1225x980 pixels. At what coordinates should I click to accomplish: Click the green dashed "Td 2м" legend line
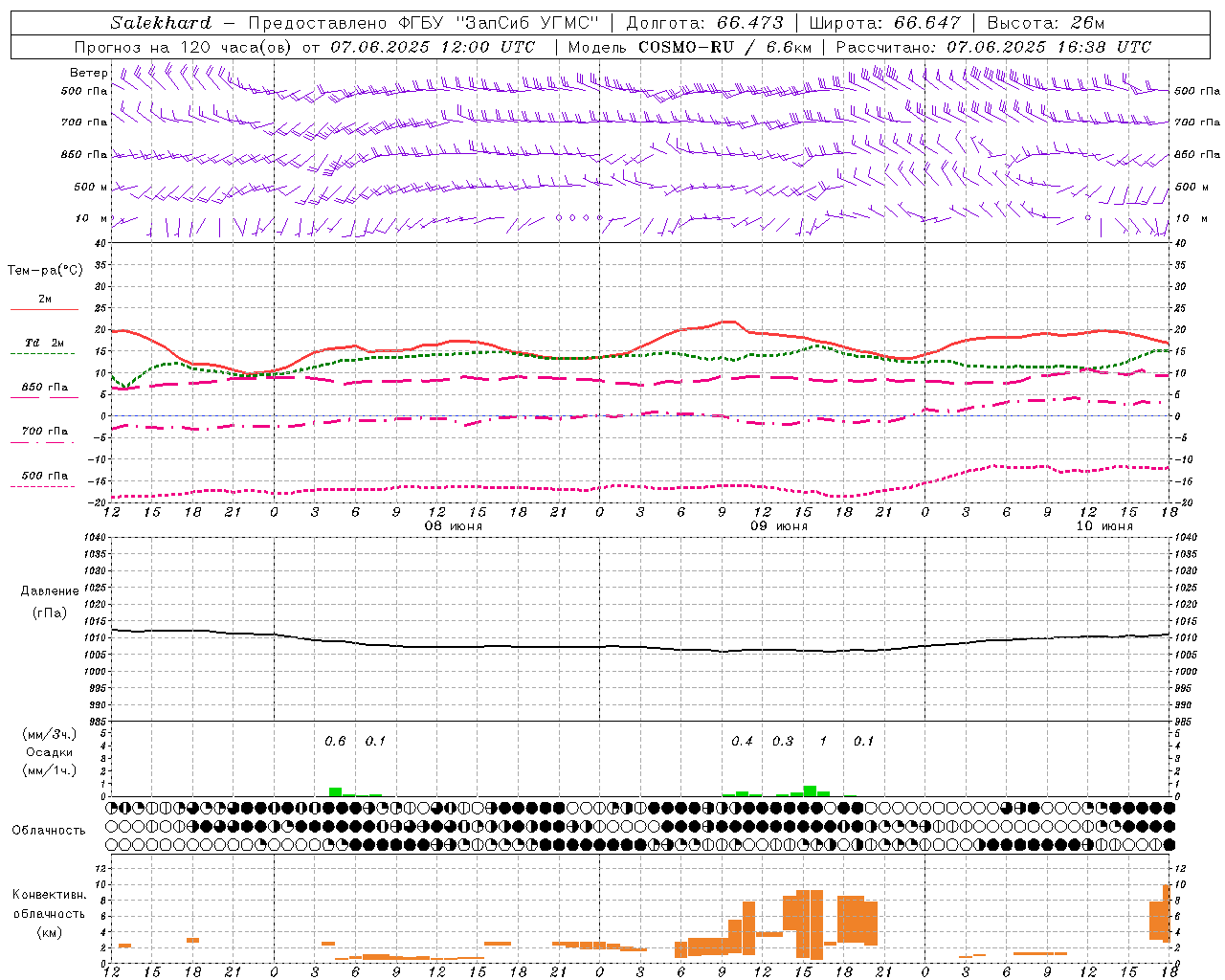tap(42, 354)
